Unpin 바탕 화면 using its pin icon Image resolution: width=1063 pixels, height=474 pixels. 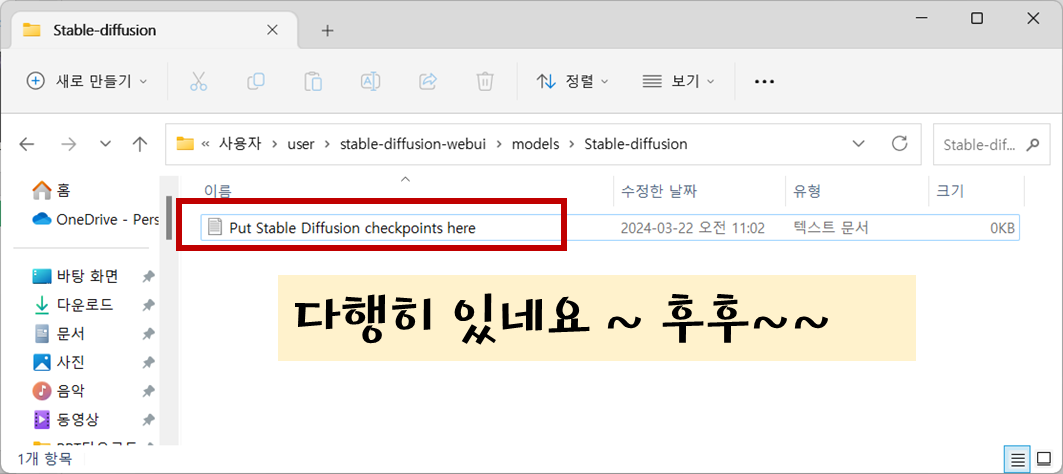148,277
